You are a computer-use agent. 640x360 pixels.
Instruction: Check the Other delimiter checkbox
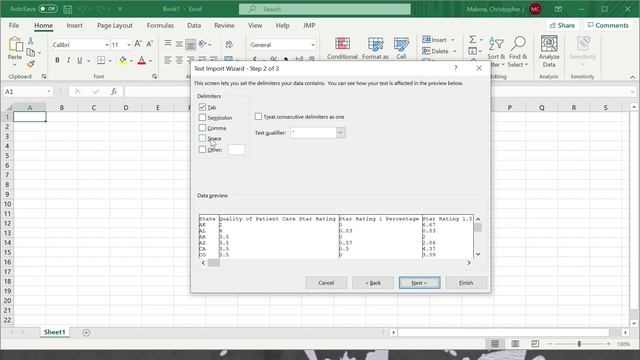pyautogui.click(x=202, y=149)
